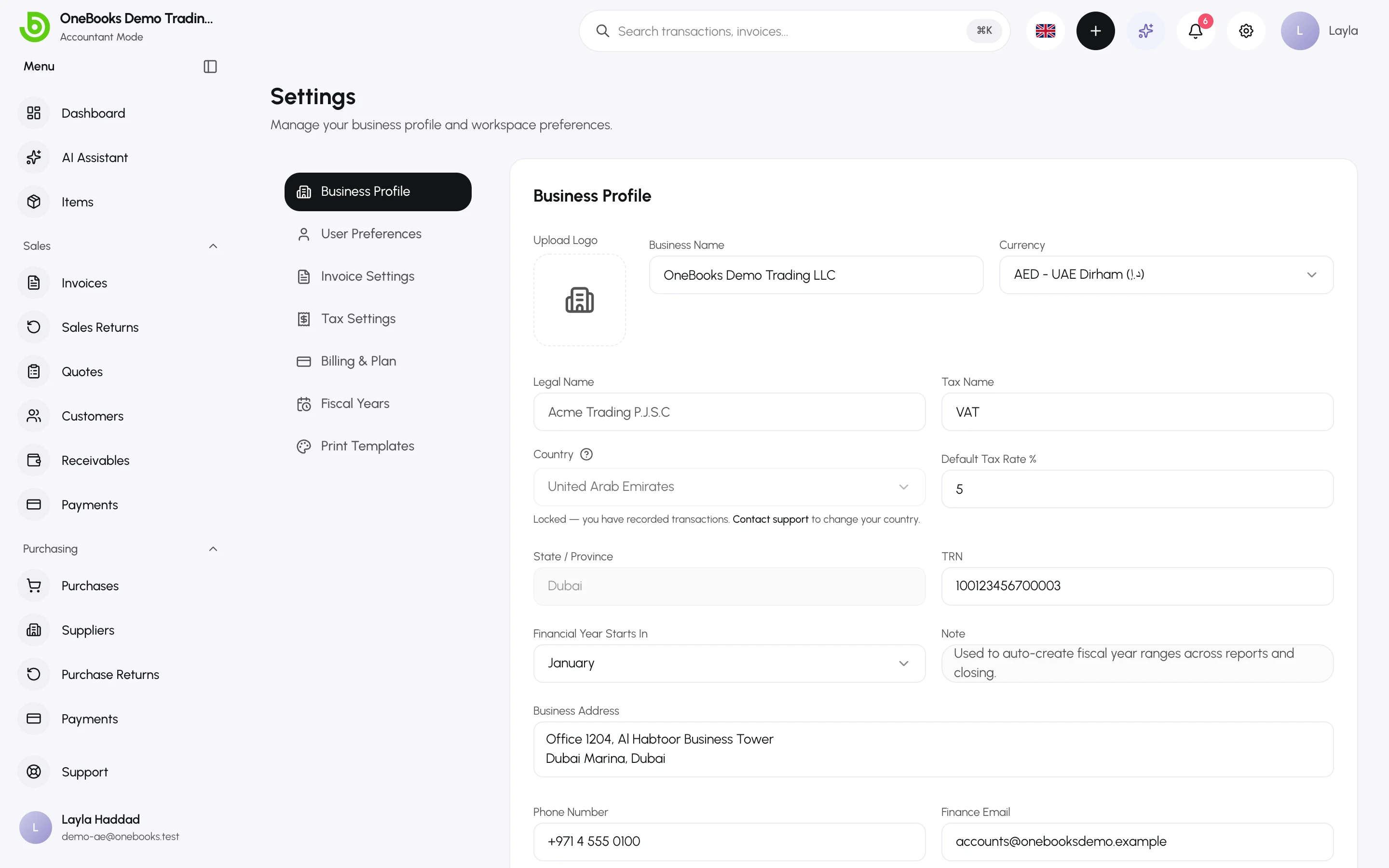Open AI Assistant sparkle icon in sidebar
Screen dimensions: 1389x868
tap(34, 157)
